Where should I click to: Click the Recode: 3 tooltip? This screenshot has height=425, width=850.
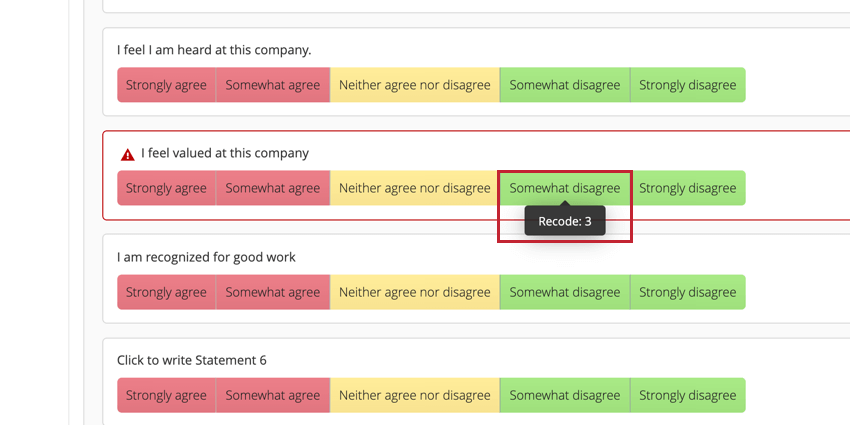565,221
